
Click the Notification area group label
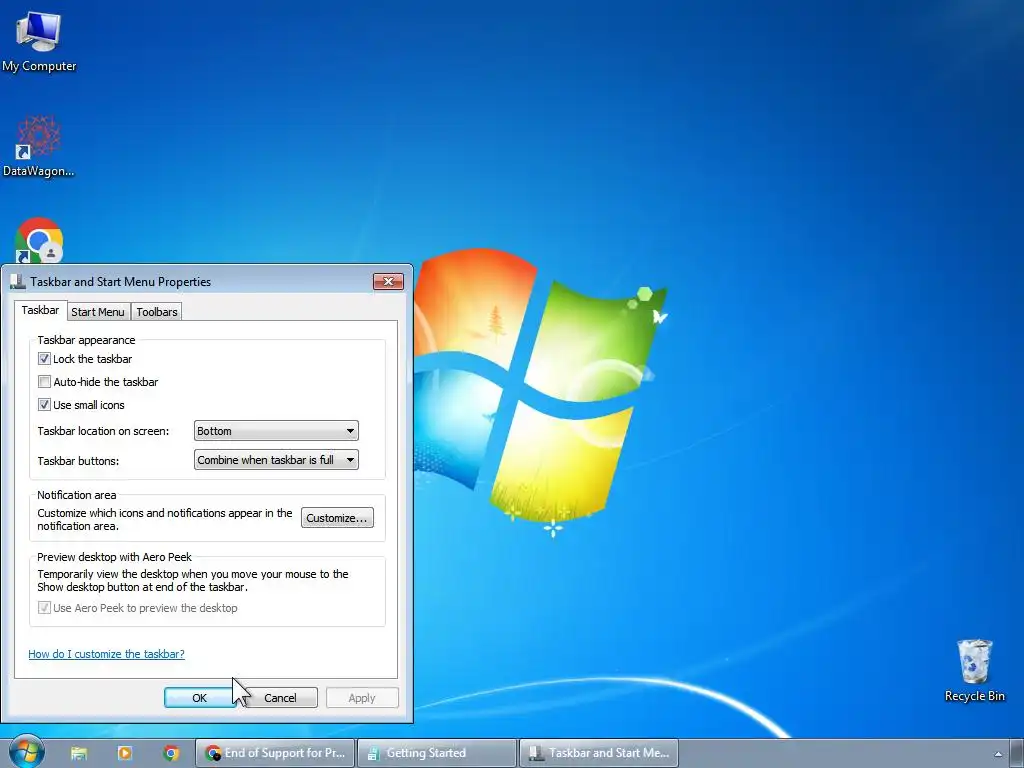[76, 495]
